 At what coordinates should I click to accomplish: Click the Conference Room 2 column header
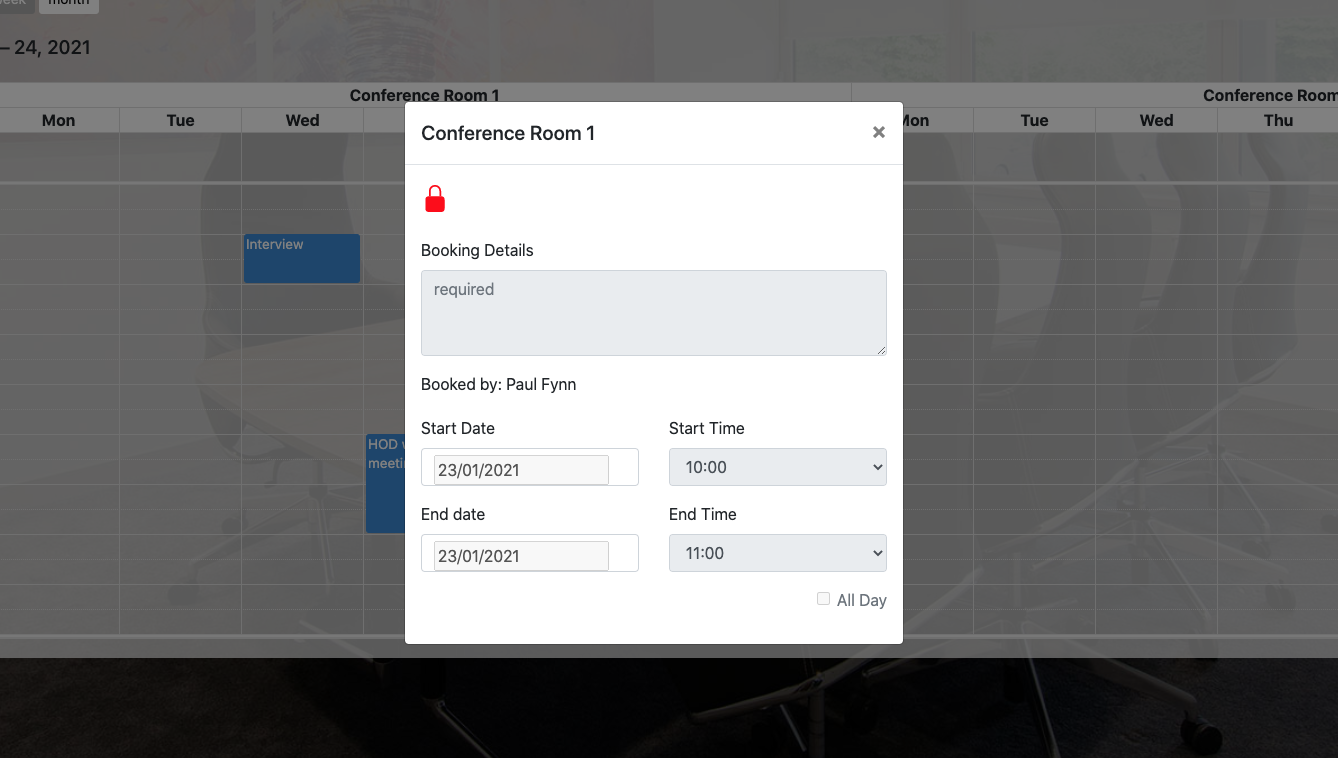pos(1268,95)
